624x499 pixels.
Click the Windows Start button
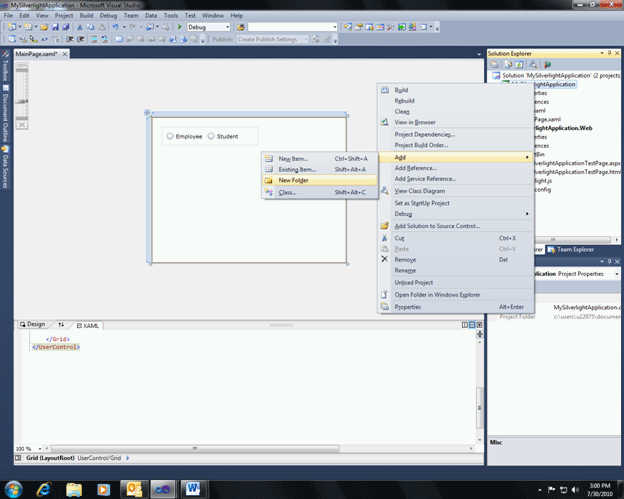[x=13, y=488]
